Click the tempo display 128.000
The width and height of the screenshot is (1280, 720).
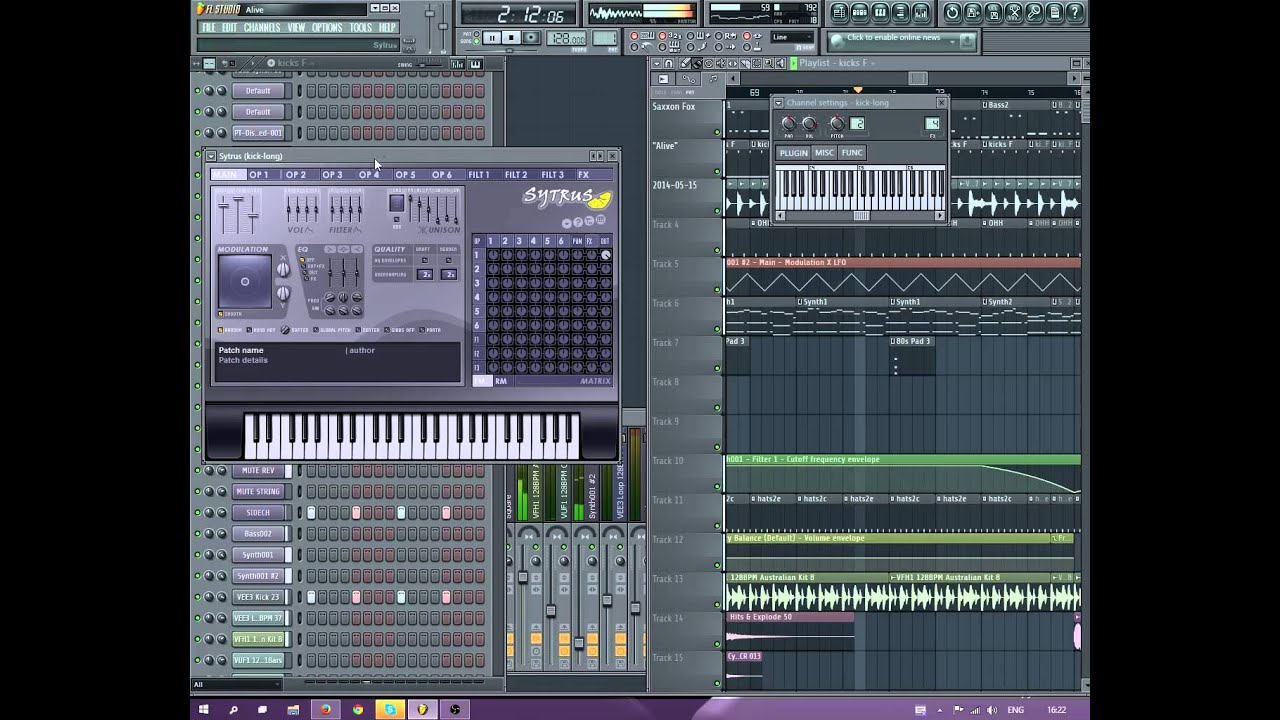pyautogui.click(x=567, y=39)
